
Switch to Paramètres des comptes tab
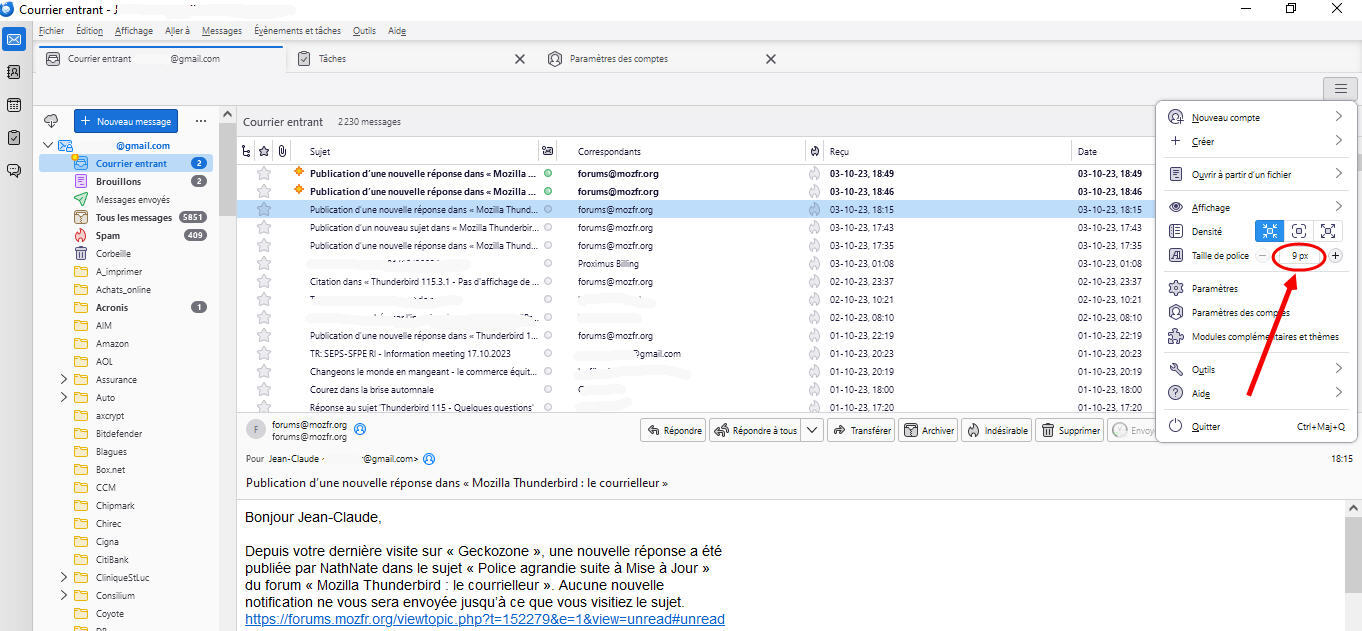(x=662, y=59)
